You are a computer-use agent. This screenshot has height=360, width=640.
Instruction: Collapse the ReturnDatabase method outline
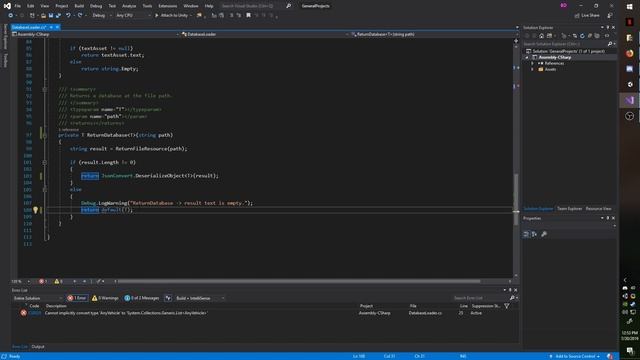(x=44, y=135)
